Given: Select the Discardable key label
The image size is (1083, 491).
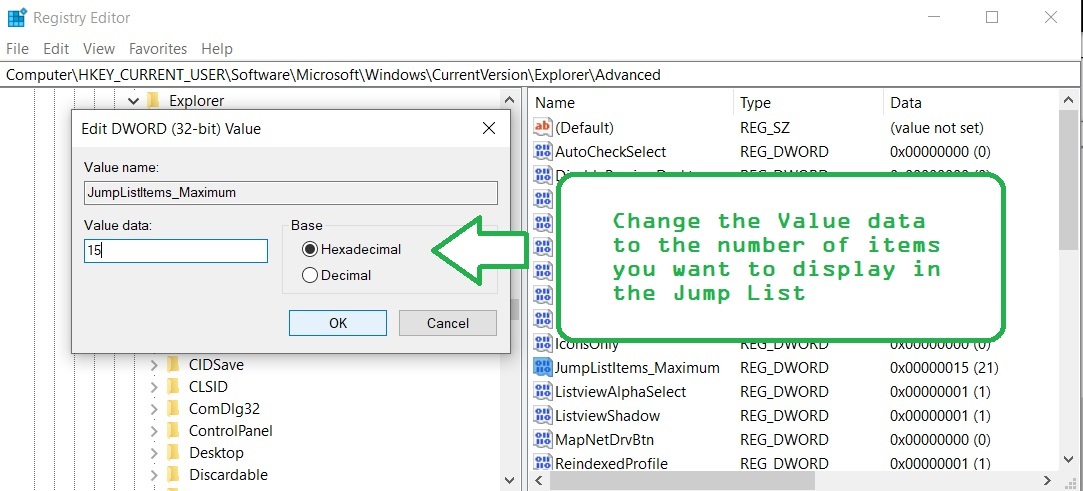Looking at the screenshot, I should 228,474.
